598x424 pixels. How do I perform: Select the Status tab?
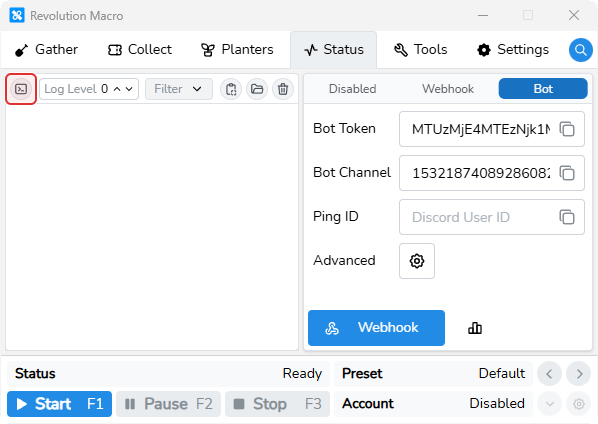pos(334,50)
